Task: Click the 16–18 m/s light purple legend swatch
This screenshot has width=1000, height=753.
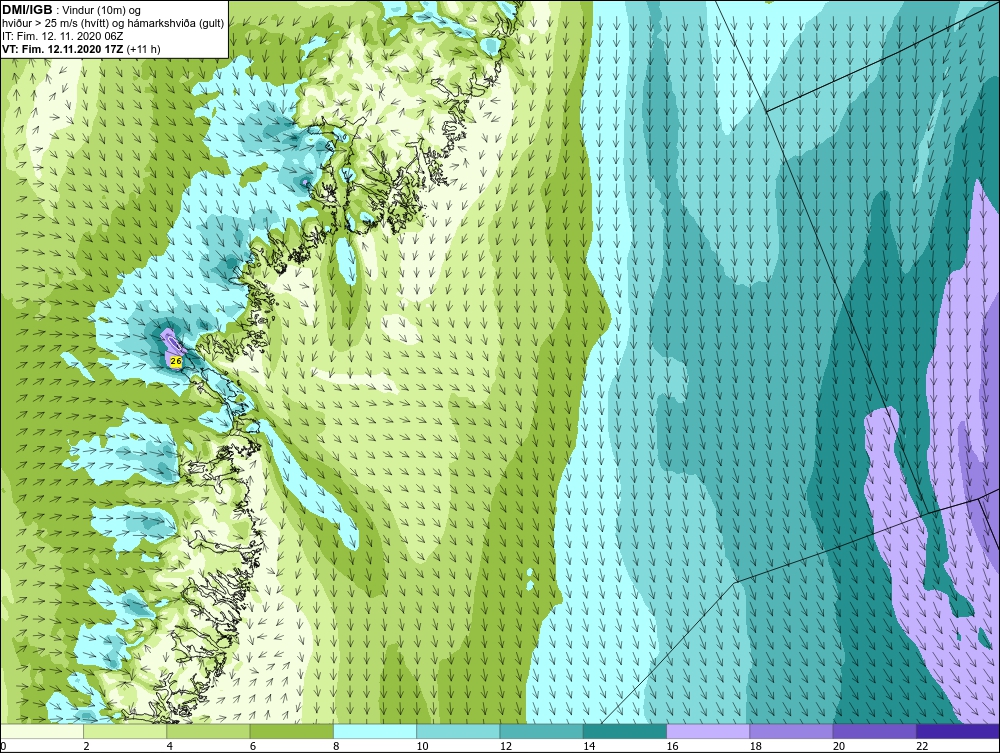Action: 708,731
